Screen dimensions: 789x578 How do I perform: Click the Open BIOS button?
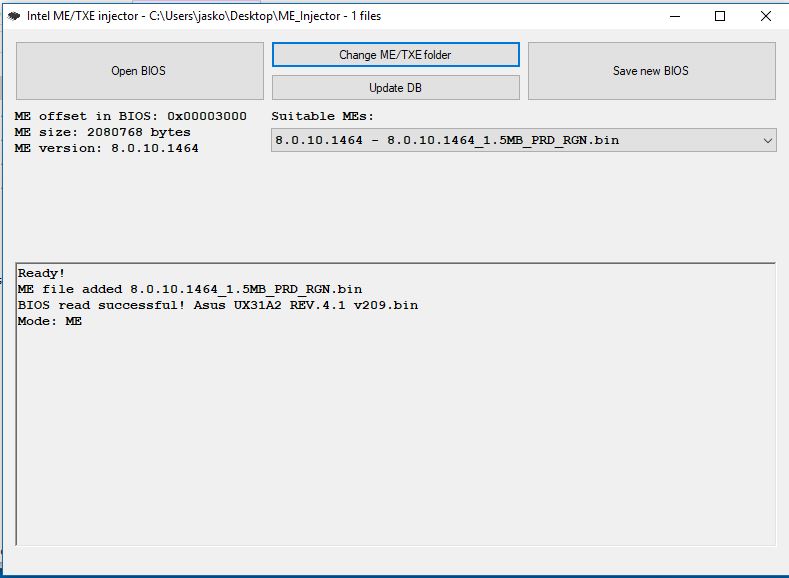click(x=139, y=71)
